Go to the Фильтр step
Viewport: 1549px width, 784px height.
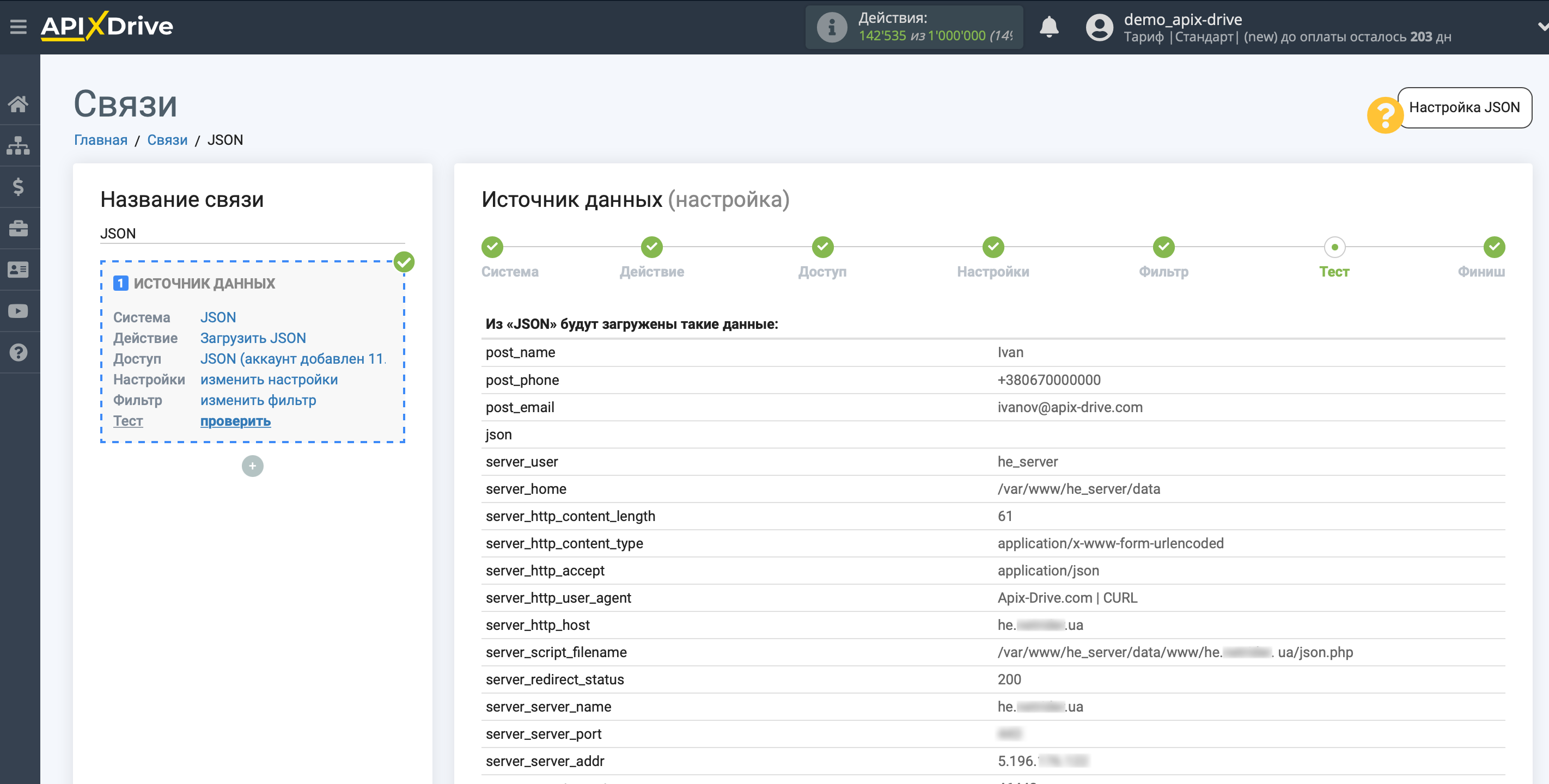point(1164,247)
